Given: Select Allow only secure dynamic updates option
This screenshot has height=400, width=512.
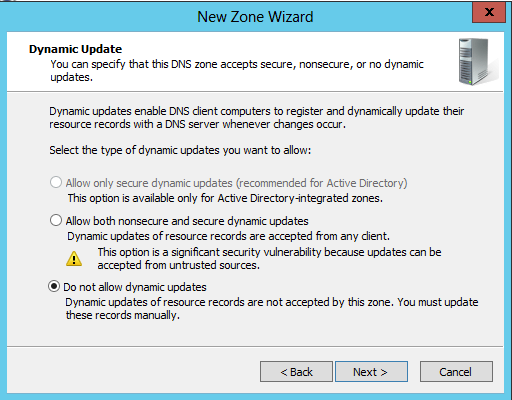Looking at the screenshot, I should (x=56, y=182).
